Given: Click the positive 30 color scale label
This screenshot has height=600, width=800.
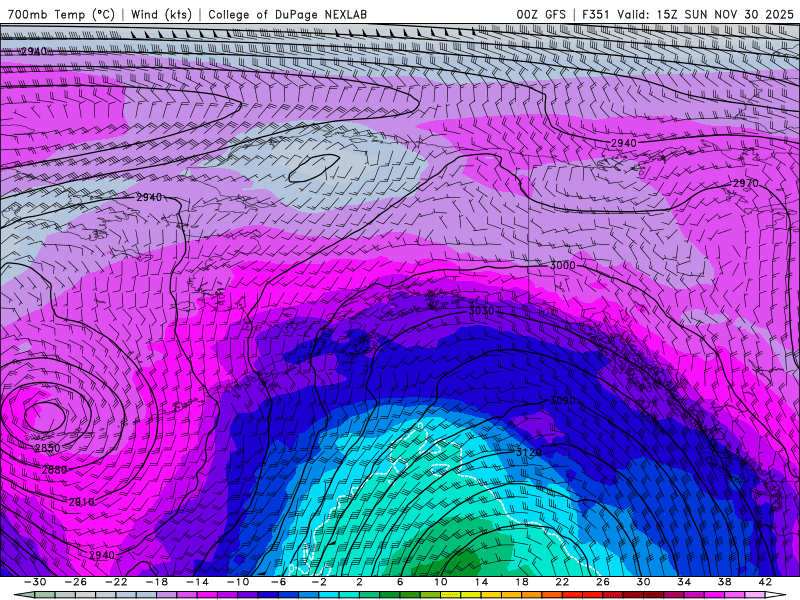Looking at the screenshot, I should click(x=643, y=582).
